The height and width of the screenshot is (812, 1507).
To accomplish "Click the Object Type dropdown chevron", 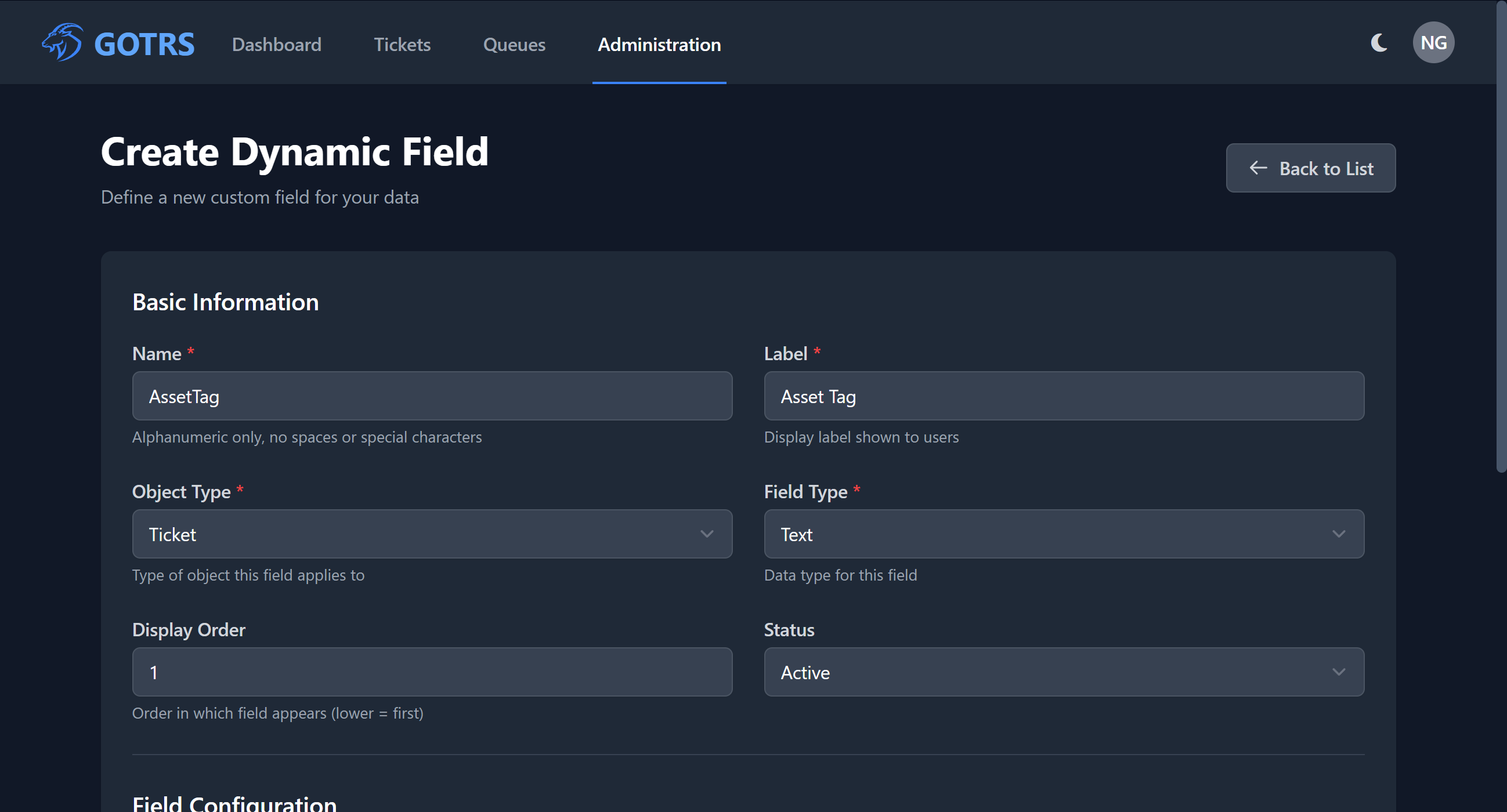I will [x=707, y=534].
